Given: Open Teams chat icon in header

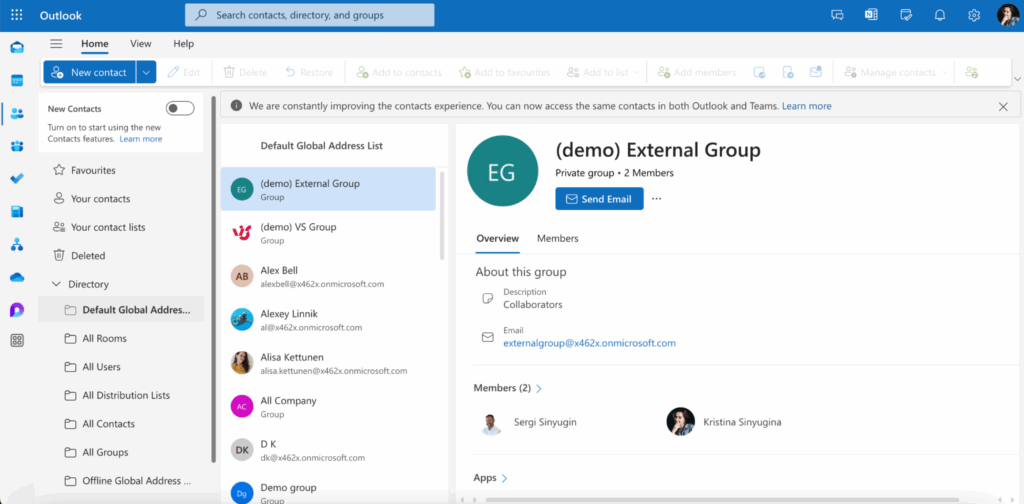Looking at the screenshot, I should [837, 15].
